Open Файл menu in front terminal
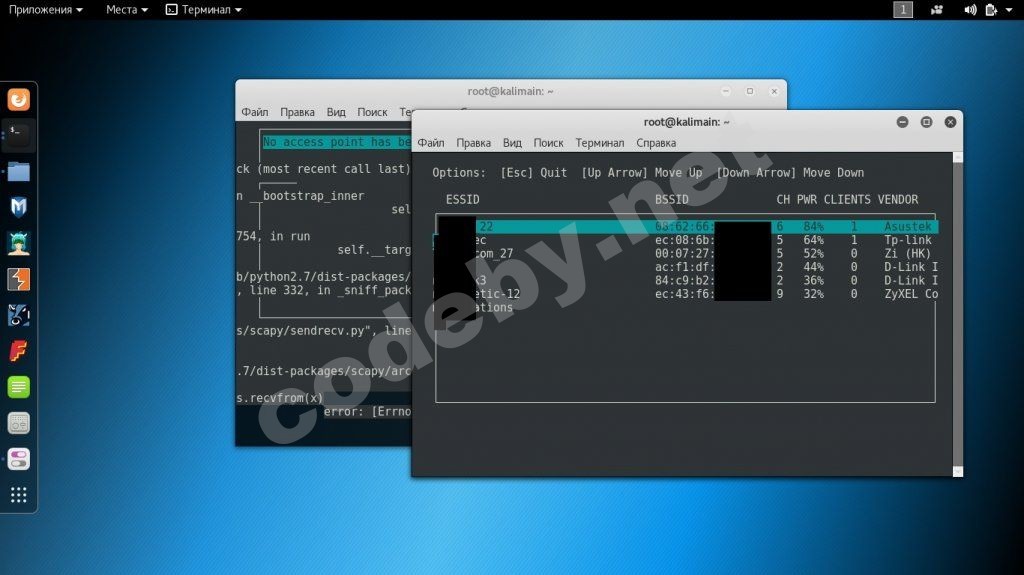1024x575 pixels. [x=430, y=142]
